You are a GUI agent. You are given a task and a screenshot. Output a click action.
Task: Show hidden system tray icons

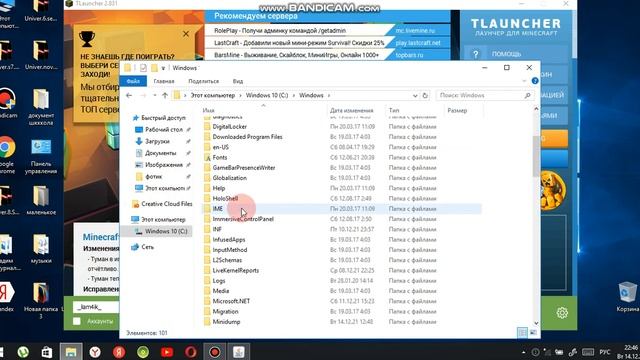point(523,352)
